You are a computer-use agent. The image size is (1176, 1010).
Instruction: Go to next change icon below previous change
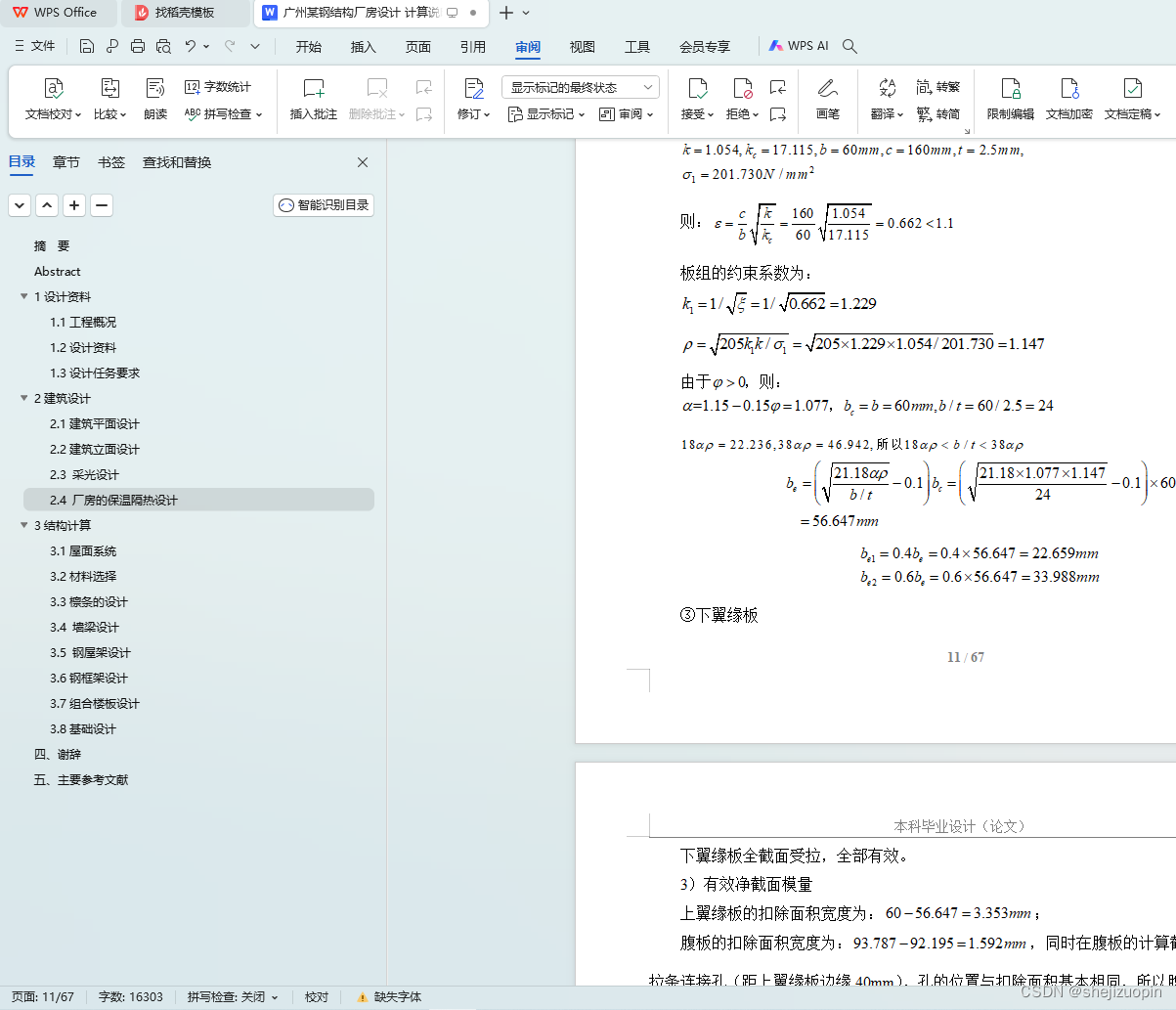[x=778, y=114]
